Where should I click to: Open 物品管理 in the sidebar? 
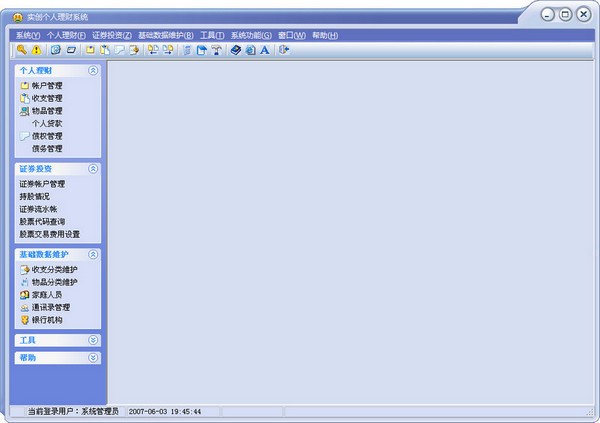[47, 111]
